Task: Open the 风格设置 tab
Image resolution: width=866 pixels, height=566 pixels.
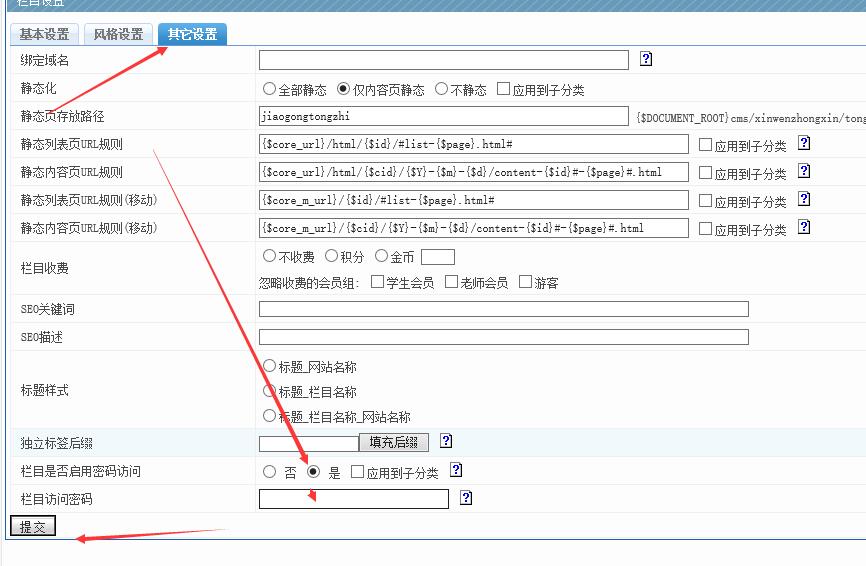Action: click(x=118, y=34)
